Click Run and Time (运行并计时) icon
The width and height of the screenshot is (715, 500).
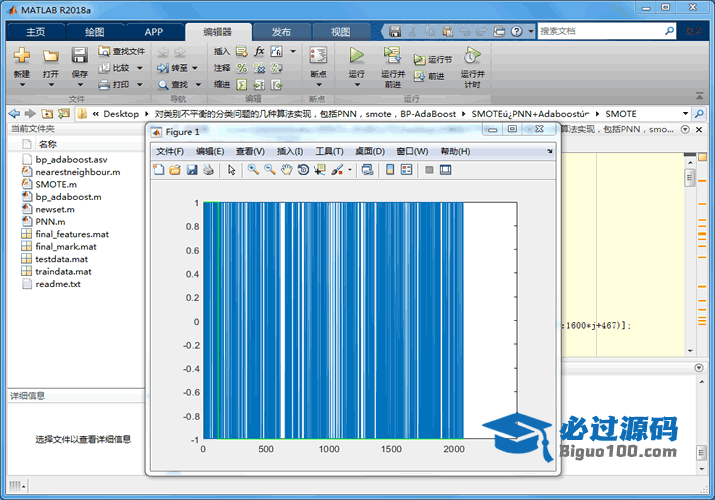(472, 55)
